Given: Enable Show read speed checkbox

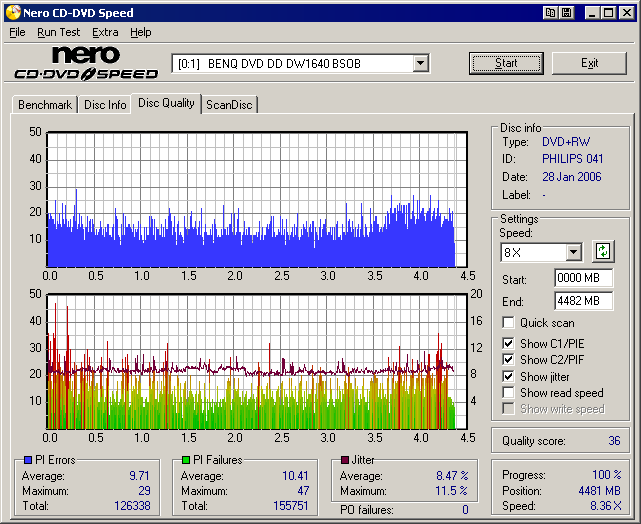Looking at the screenshot, I should 508,393.
